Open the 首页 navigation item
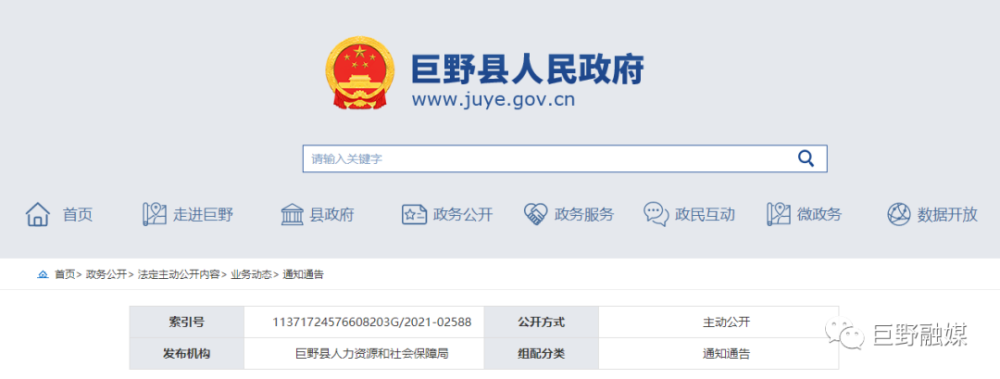The width and height of the screenshot is (1000, 379). tap(78, 215)
